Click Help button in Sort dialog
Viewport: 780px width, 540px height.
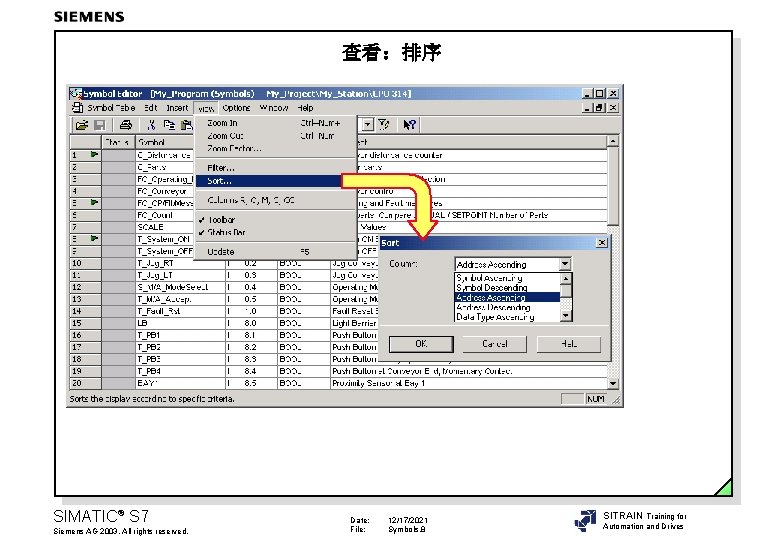tap(569, 344)
